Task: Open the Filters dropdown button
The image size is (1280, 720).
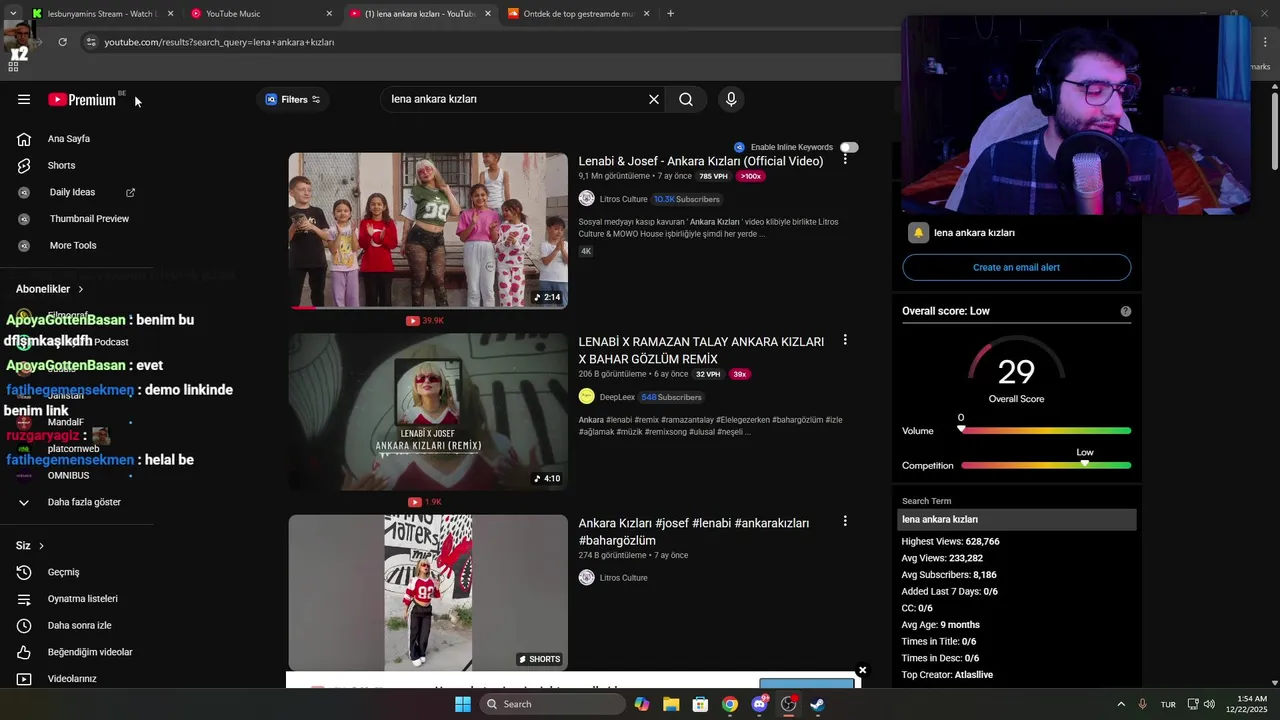Action: 293,99
